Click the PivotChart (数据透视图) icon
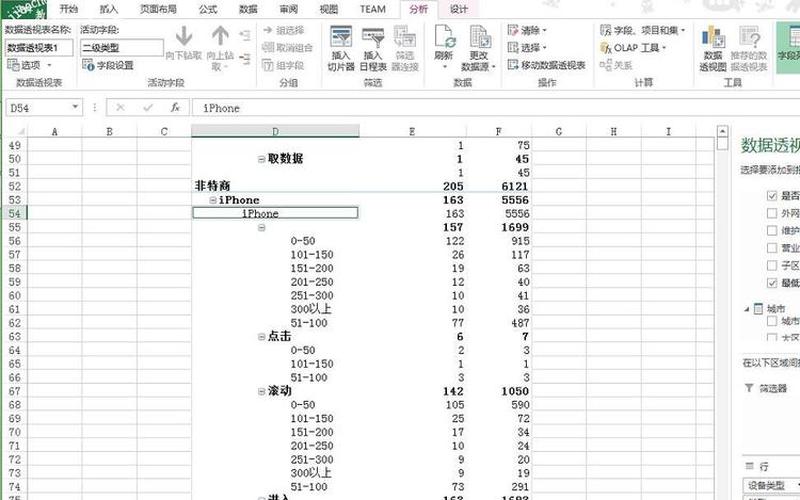Screen dimensions: 800x500 (713, 38)
